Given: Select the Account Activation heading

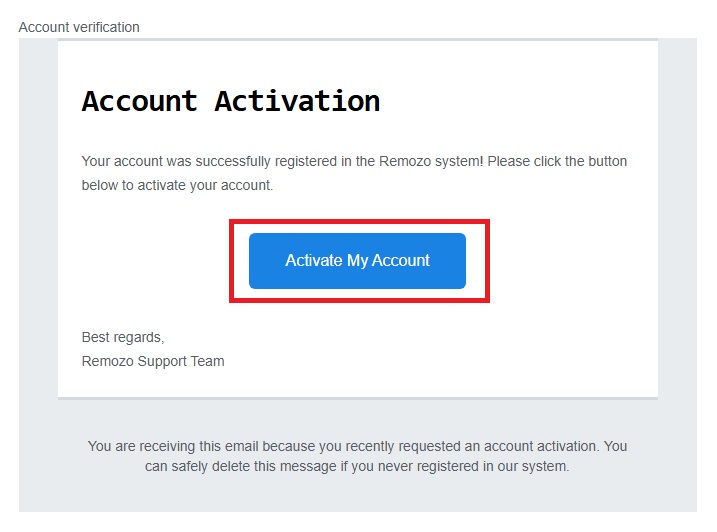Looking at the screenshot, I should point(231,101).
